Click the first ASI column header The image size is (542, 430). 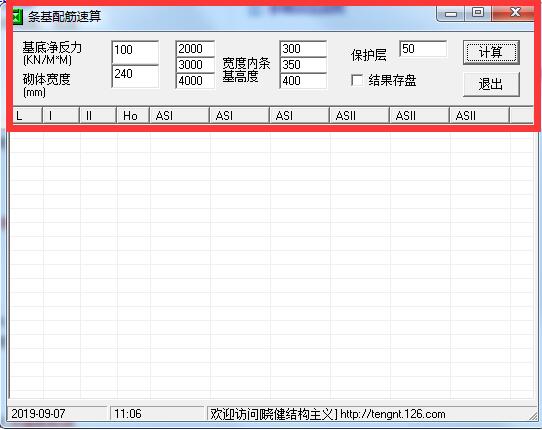coord(179,115)
